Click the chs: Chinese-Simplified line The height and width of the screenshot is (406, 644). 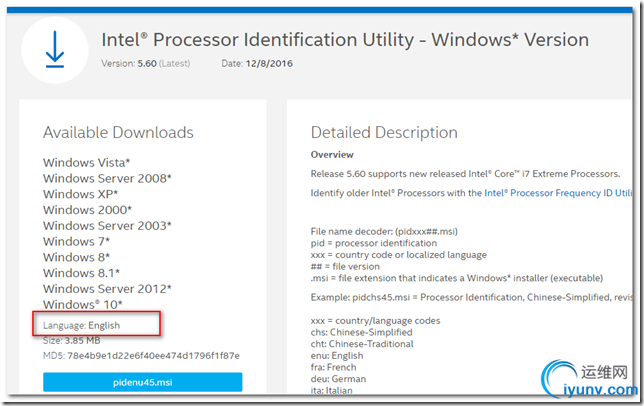pyautogui.click(x=361, y=332)
